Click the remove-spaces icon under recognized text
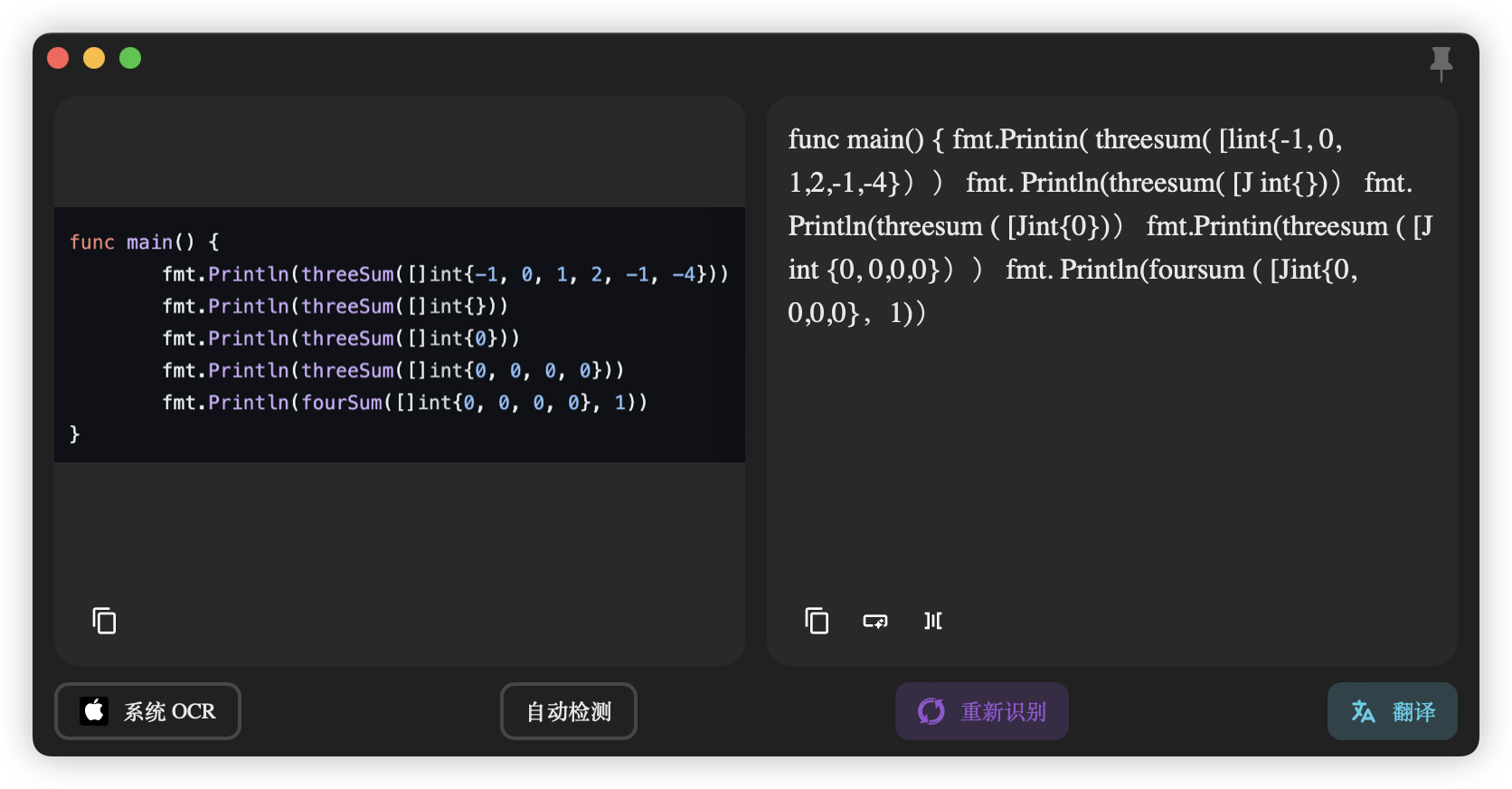The width and height of the screenshot is (1512, 789). pos(933,621)
